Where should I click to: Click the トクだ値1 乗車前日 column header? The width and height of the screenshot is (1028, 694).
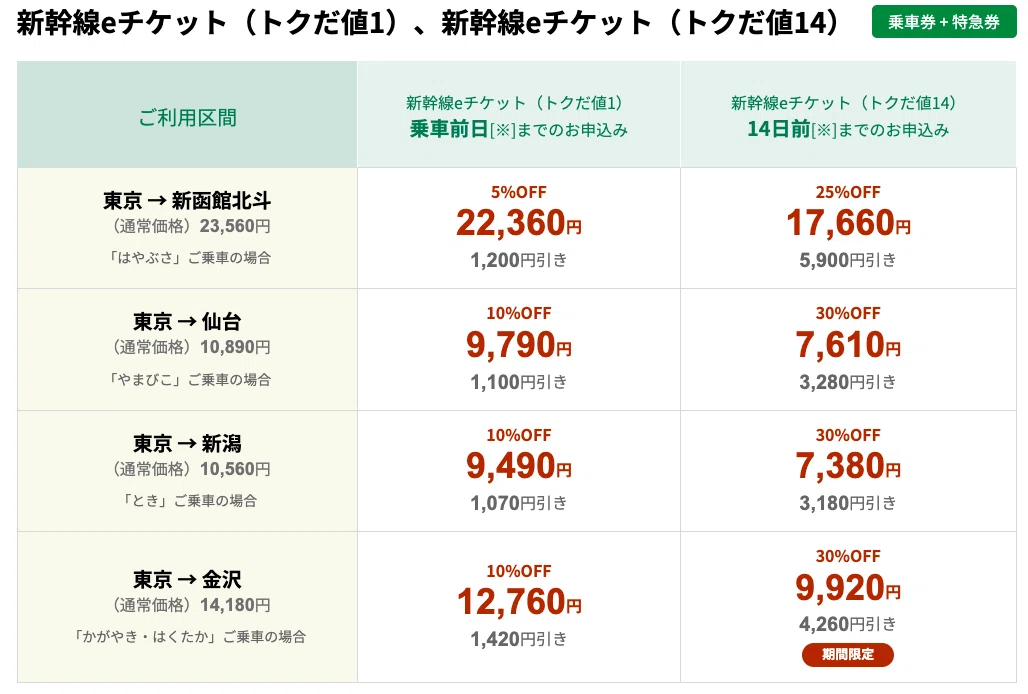click(x=519, y=115)
